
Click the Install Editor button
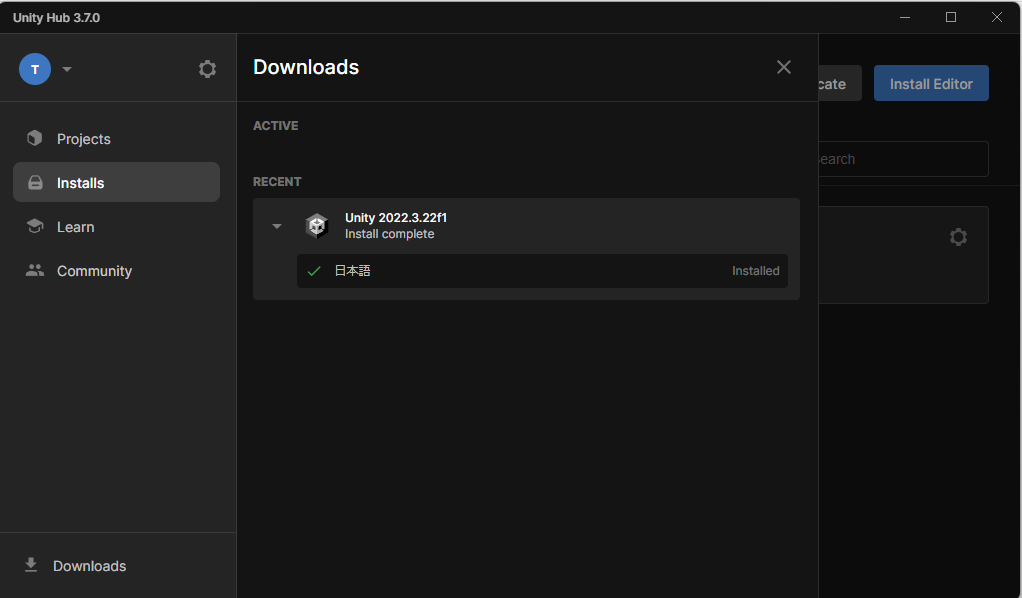coord(931,83)
